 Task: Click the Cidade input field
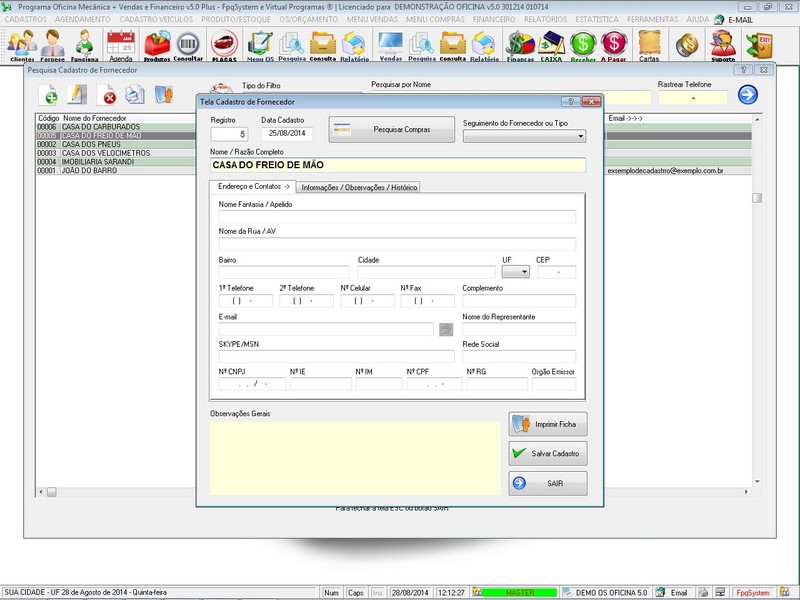pyautogui.click(x=426, y=272)
